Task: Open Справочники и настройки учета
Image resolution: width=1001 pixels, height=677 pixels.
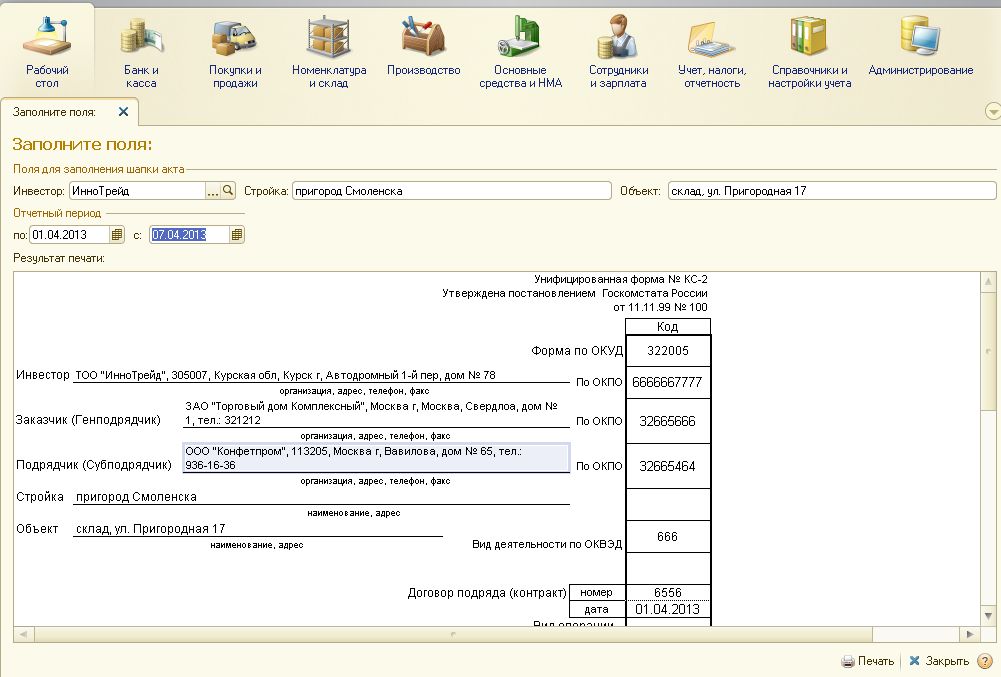Action: [809, 51]
